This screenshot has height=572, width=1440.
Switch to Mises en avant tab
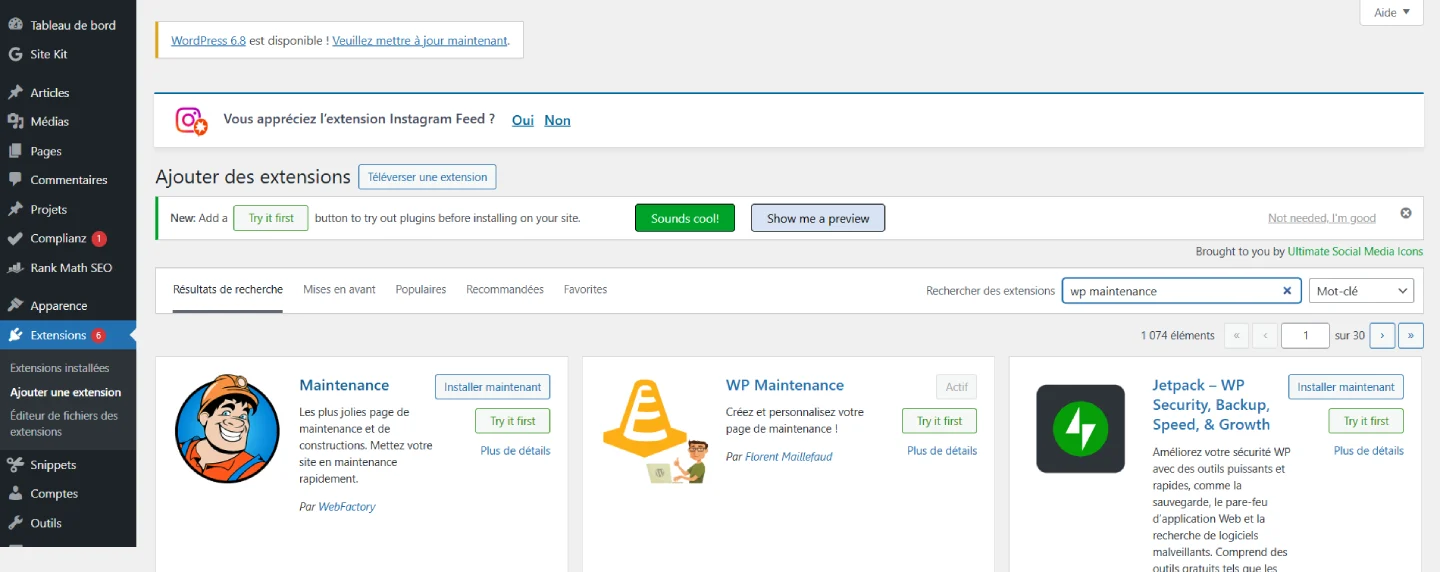click(339, 290)
